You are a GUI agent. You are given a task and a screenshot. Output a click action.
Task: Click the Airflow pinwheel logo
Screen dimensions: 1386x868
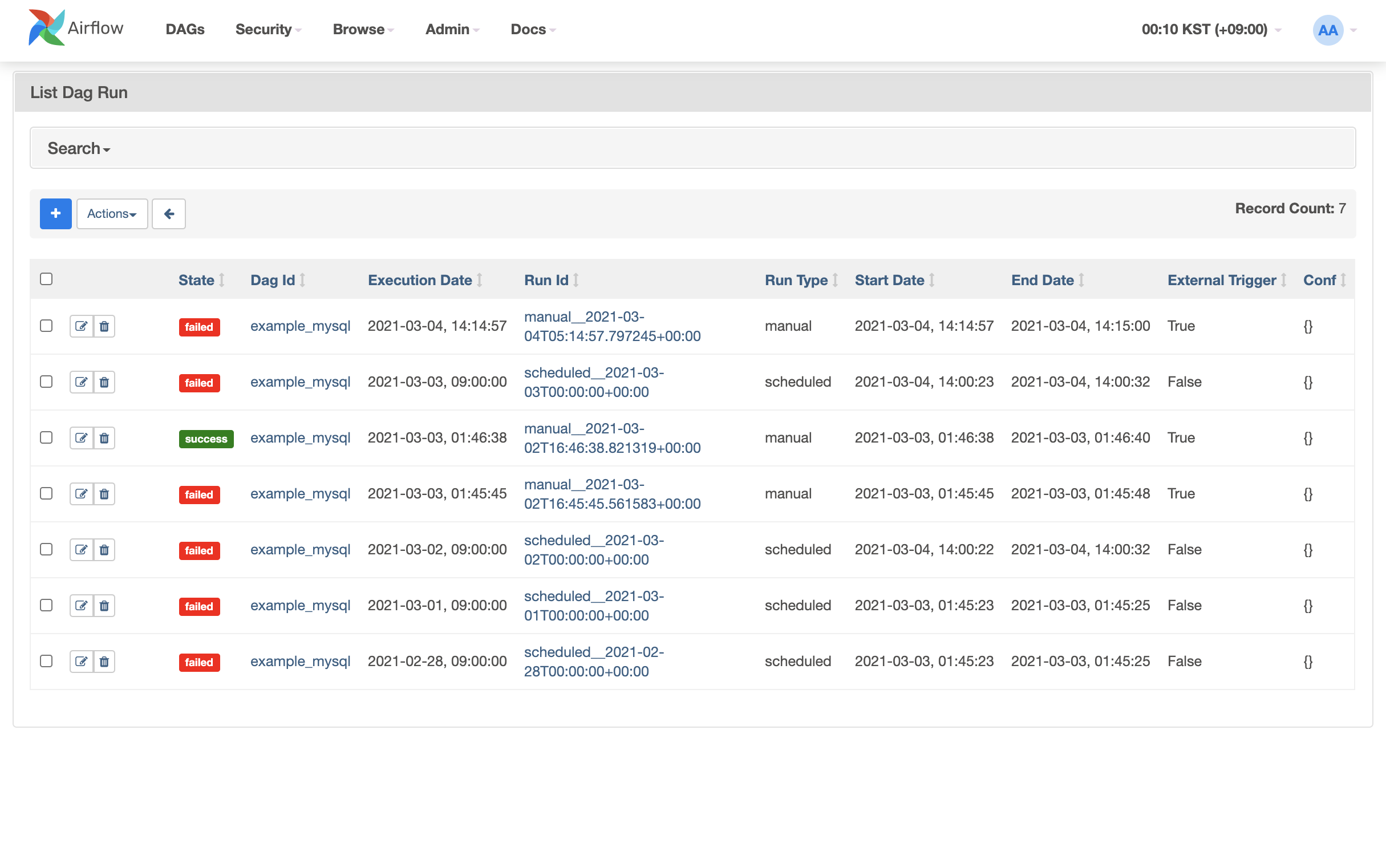[46, 27]
